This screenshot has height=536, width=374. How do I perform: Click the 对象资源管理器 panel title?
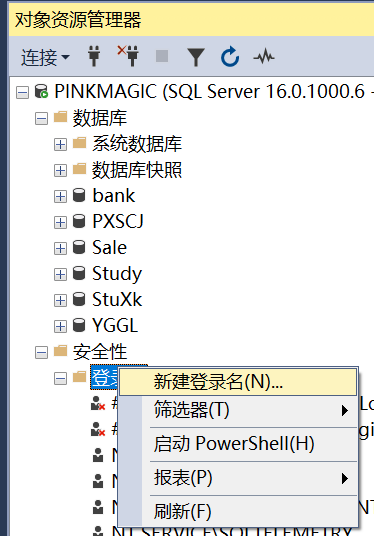click(x=78, y=20)
